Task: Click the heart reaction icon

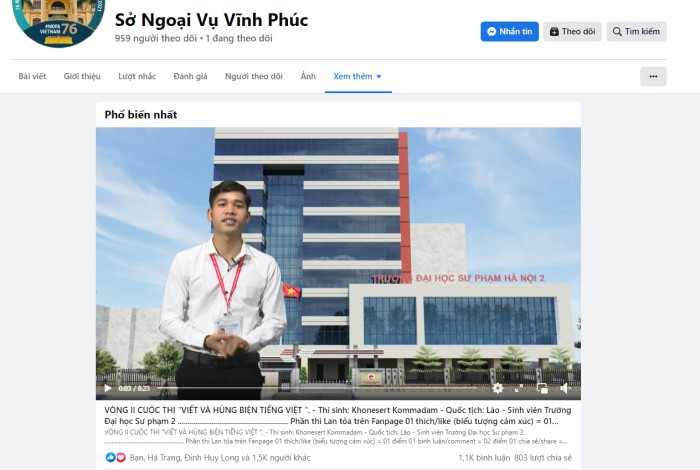Action: click(x=121, y=457)
